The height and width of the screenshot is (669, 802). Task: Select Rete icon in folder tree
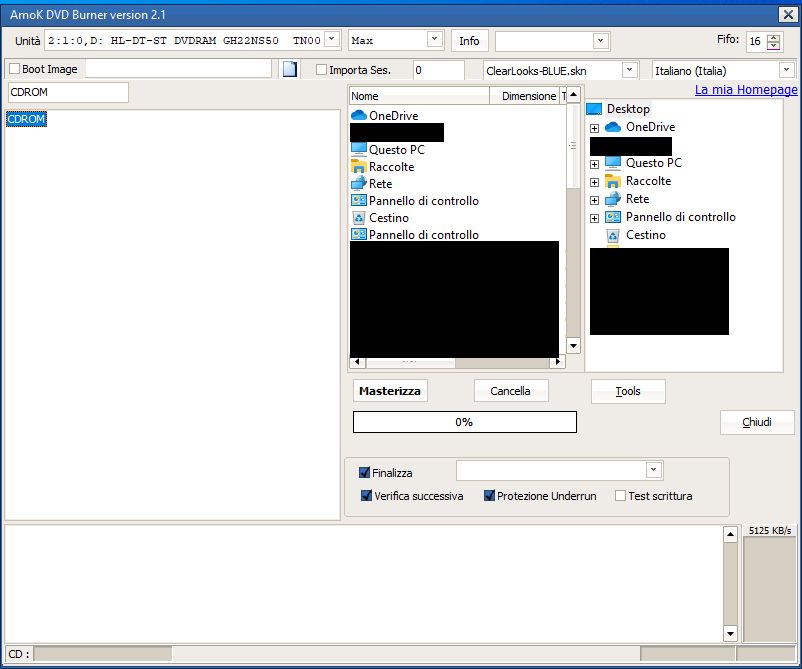coord(613,198)
